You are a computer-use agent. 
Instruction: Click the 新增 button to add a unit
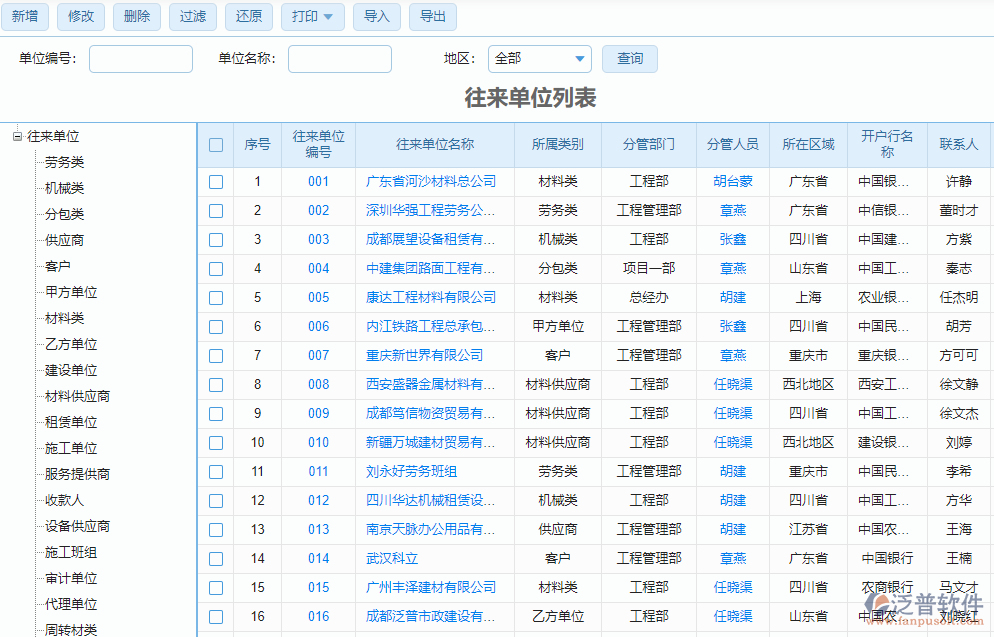(x=24, y=17)
